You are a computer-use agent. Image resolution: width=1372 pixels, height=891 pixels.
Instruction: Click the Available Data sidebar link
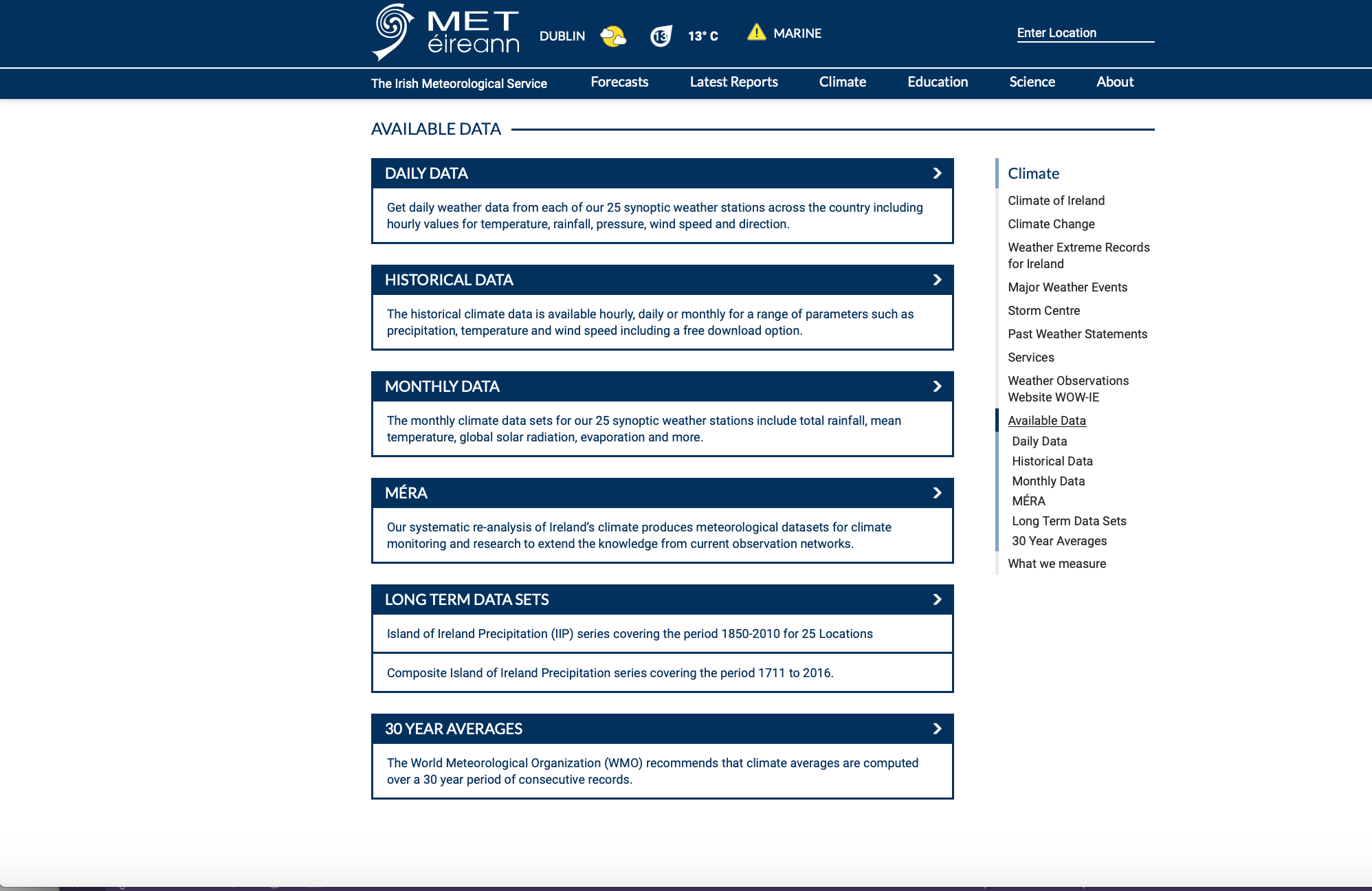1046,419
